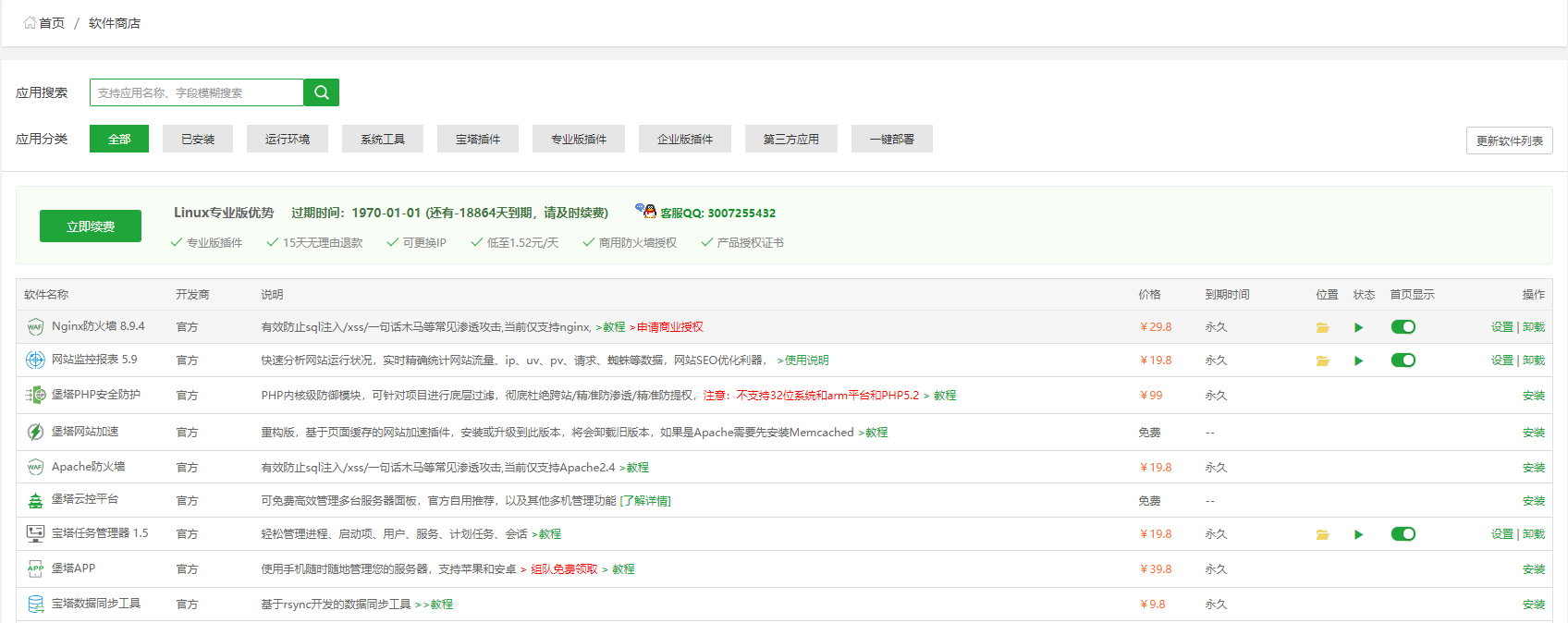Click the 堡塔网站加速 lightning icon
Screen dimensions: 1568x623
click(35, 433)
